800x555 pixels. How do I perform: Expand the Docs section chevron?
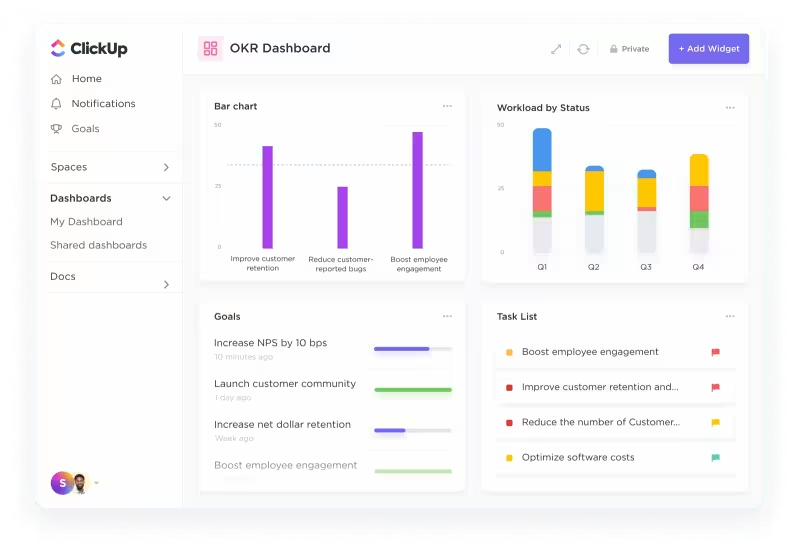166,284
